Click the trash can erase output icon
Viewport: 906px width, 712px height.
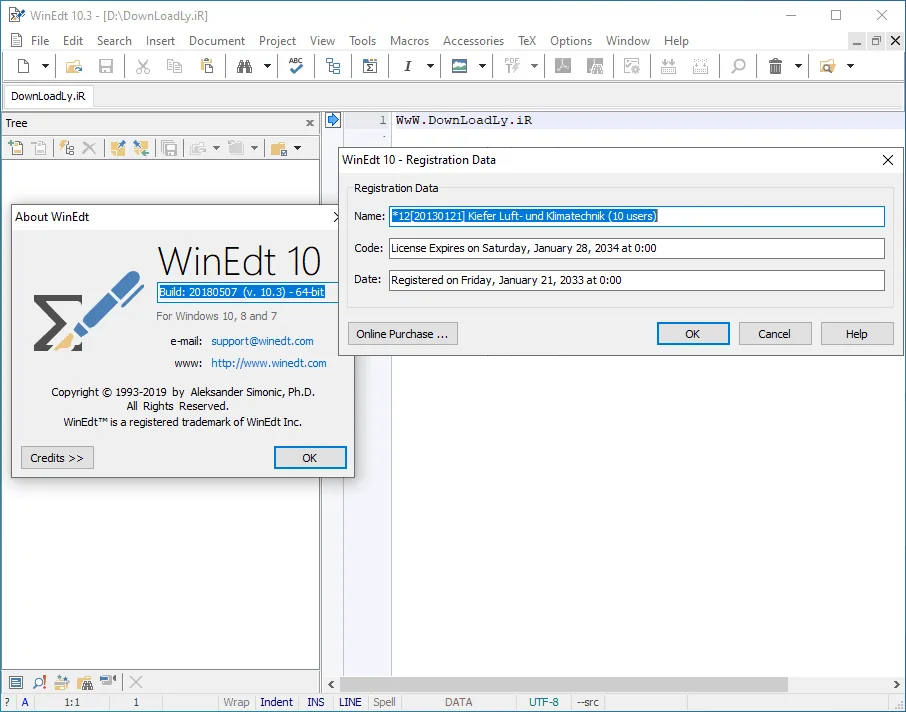775,66
